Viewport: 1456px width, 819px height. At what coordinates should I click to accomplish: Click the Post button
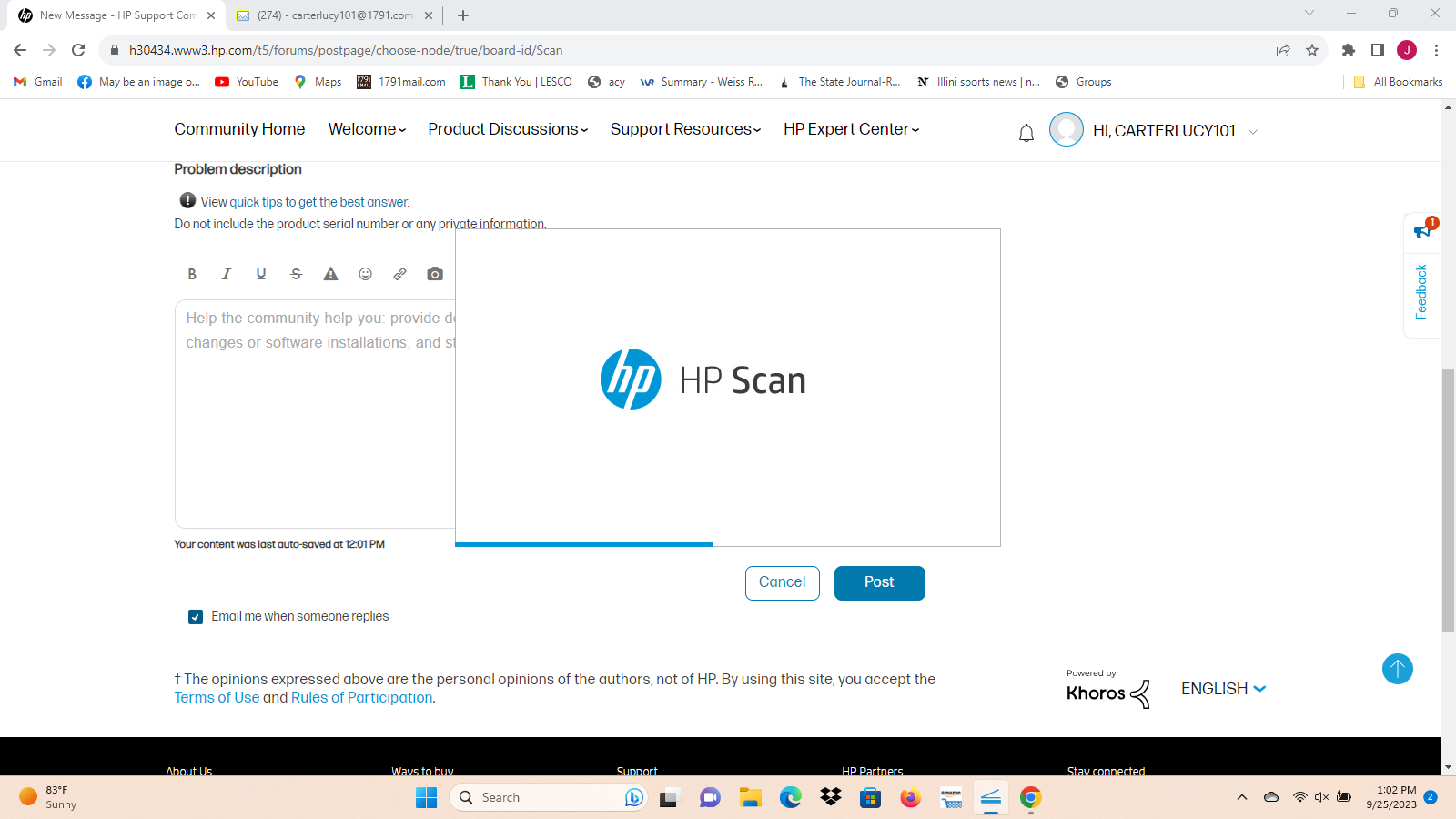coord(879,582)
